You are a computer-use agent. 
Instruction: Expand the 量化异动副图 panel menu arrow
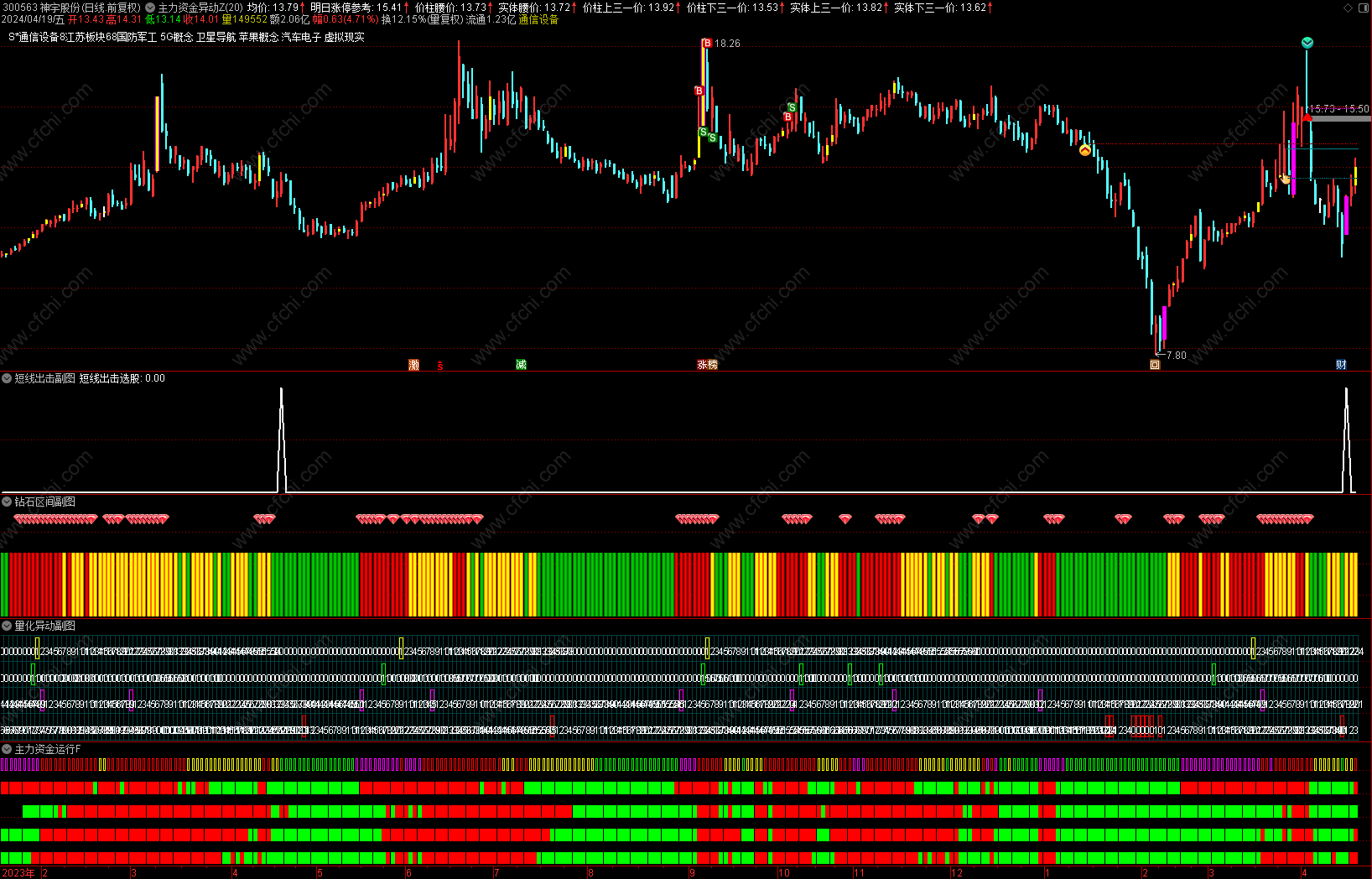click(x=7, y=626)
